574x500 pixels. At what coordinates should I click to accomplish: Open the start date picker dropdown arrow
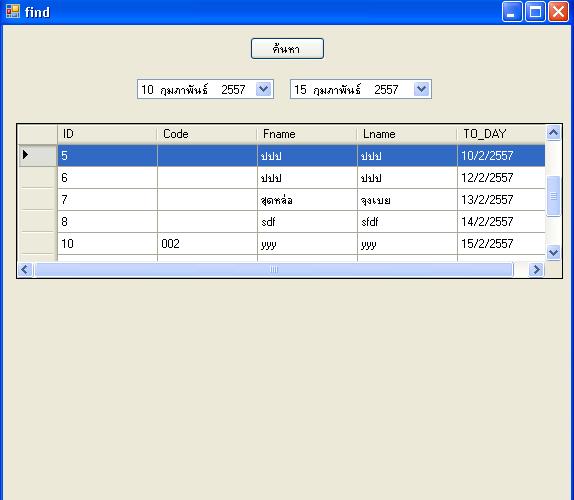click(264, 89)
